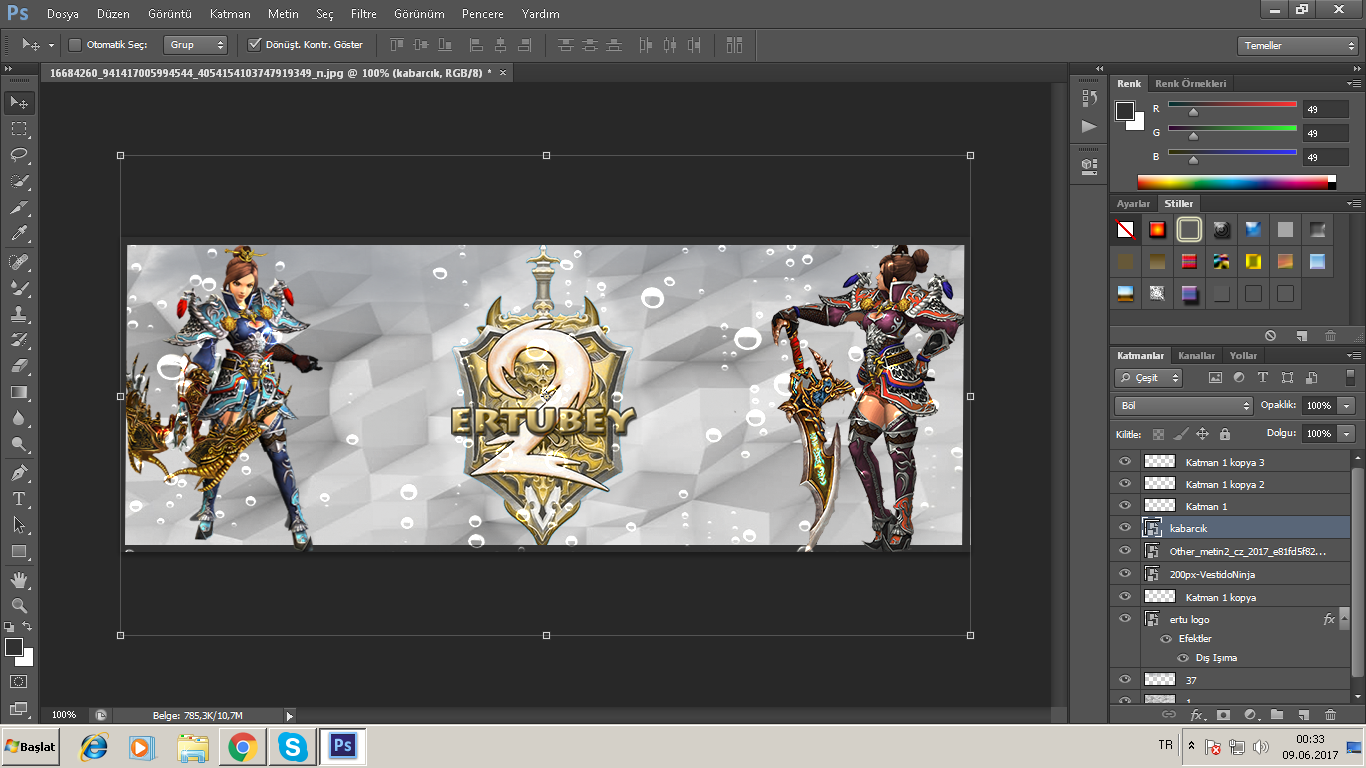1366x768 pixels.
Task: Select the Eyedropper tool
Action: pos(19,234)
